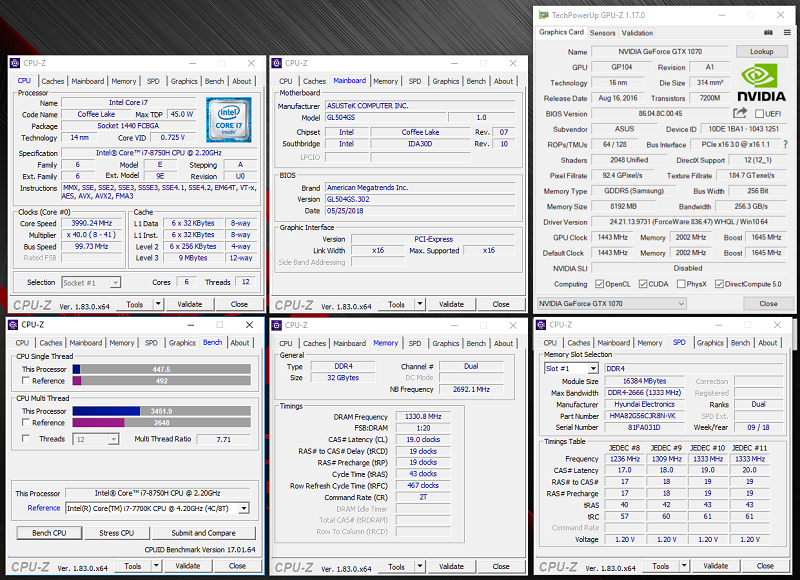Check Reference under CPU Single Thread
Image resolution: width=800 pixels, height=580 pixels.
(x=26, y=381)
